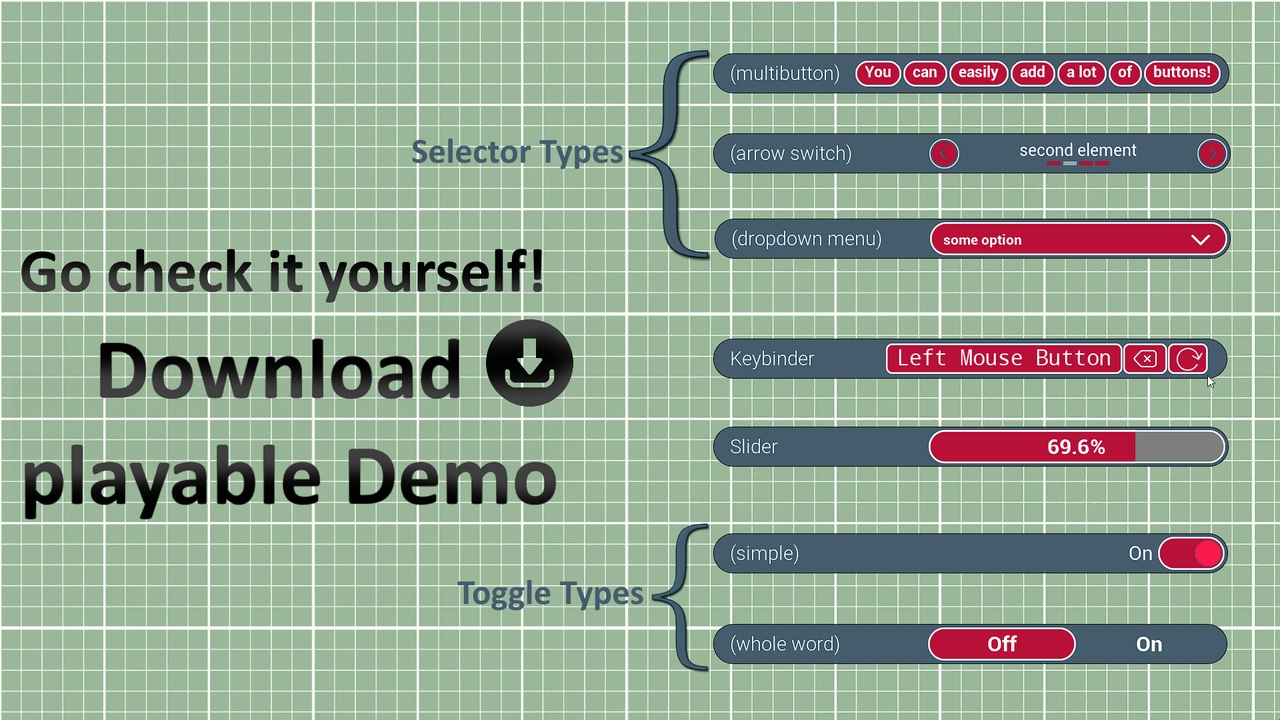Viewport: 1280px width, 720px height.
Task: Click the '(whole word)' label
Action: (x=785, y=644)
